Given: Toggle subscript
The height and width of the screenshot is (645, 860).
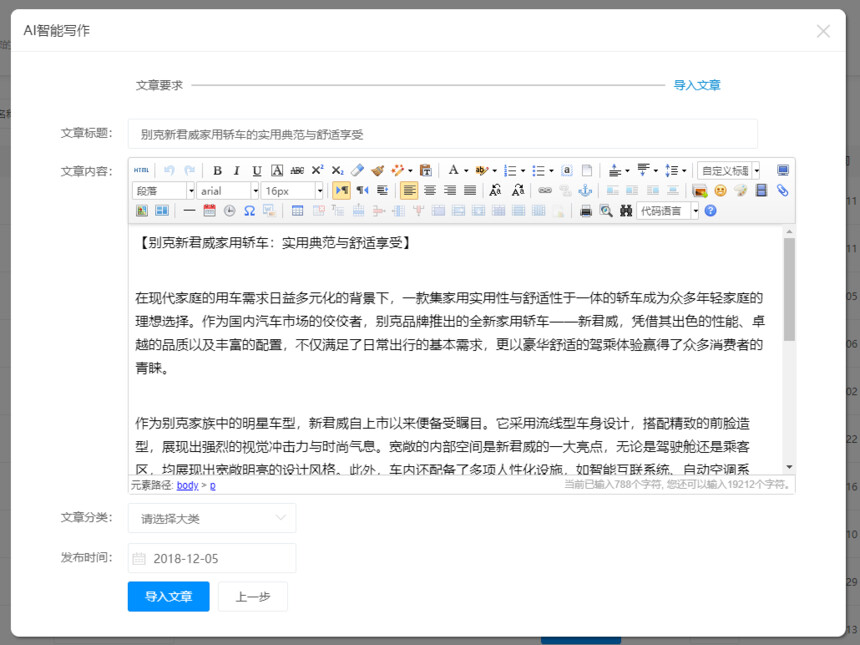Looking at the screenshot, I should coord(337,170).
